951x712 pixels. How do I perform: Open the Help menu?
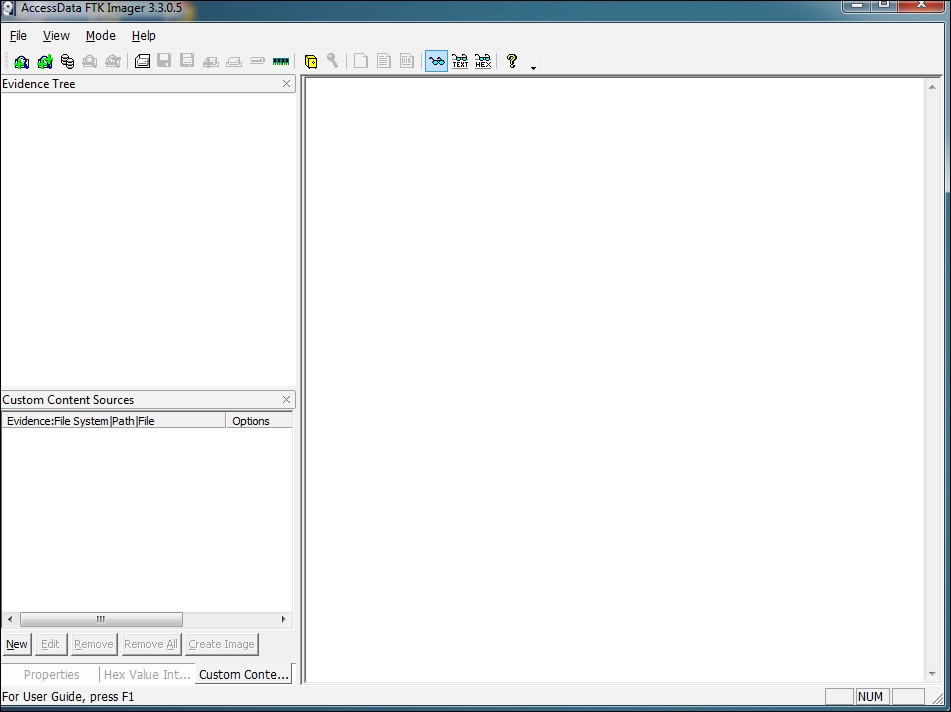144,36
